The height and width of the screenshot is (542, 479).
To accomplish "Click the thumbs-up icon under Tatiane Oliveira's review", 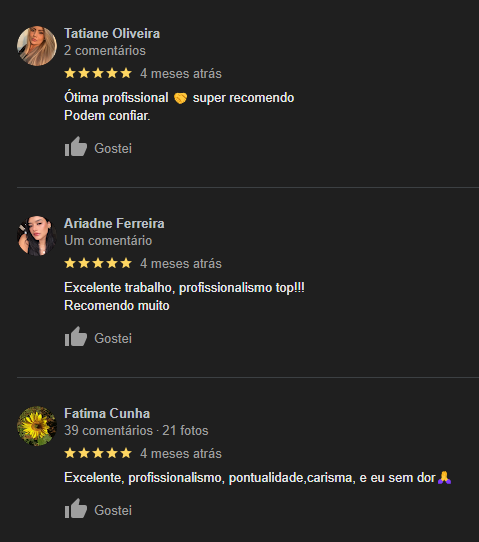I will 76,147.
